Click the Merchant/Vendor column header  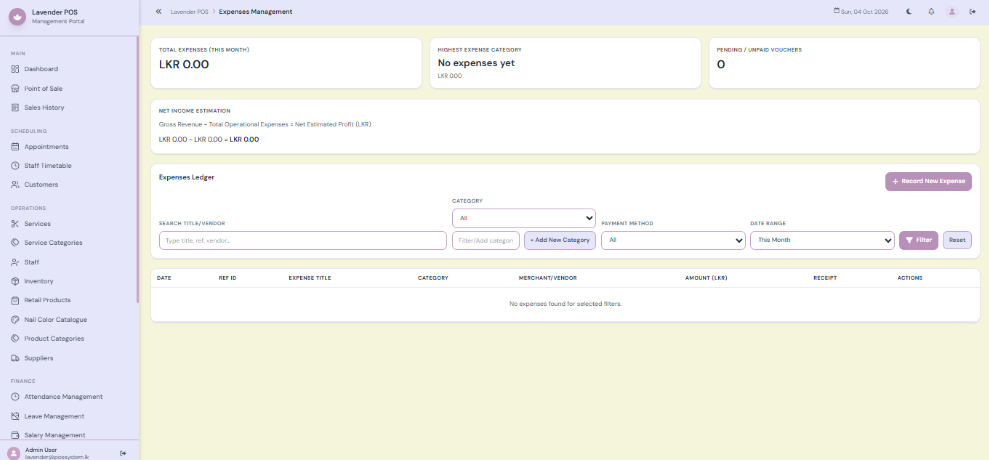547,278
